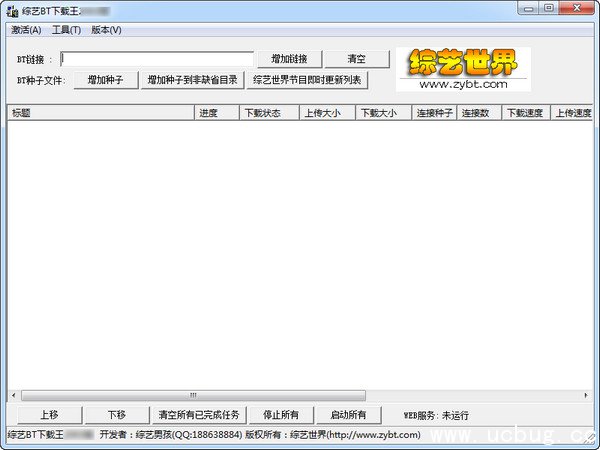Click the 启动所有 button
The height and width of the screenshot is (450, 600).
(x=349, y=415)
